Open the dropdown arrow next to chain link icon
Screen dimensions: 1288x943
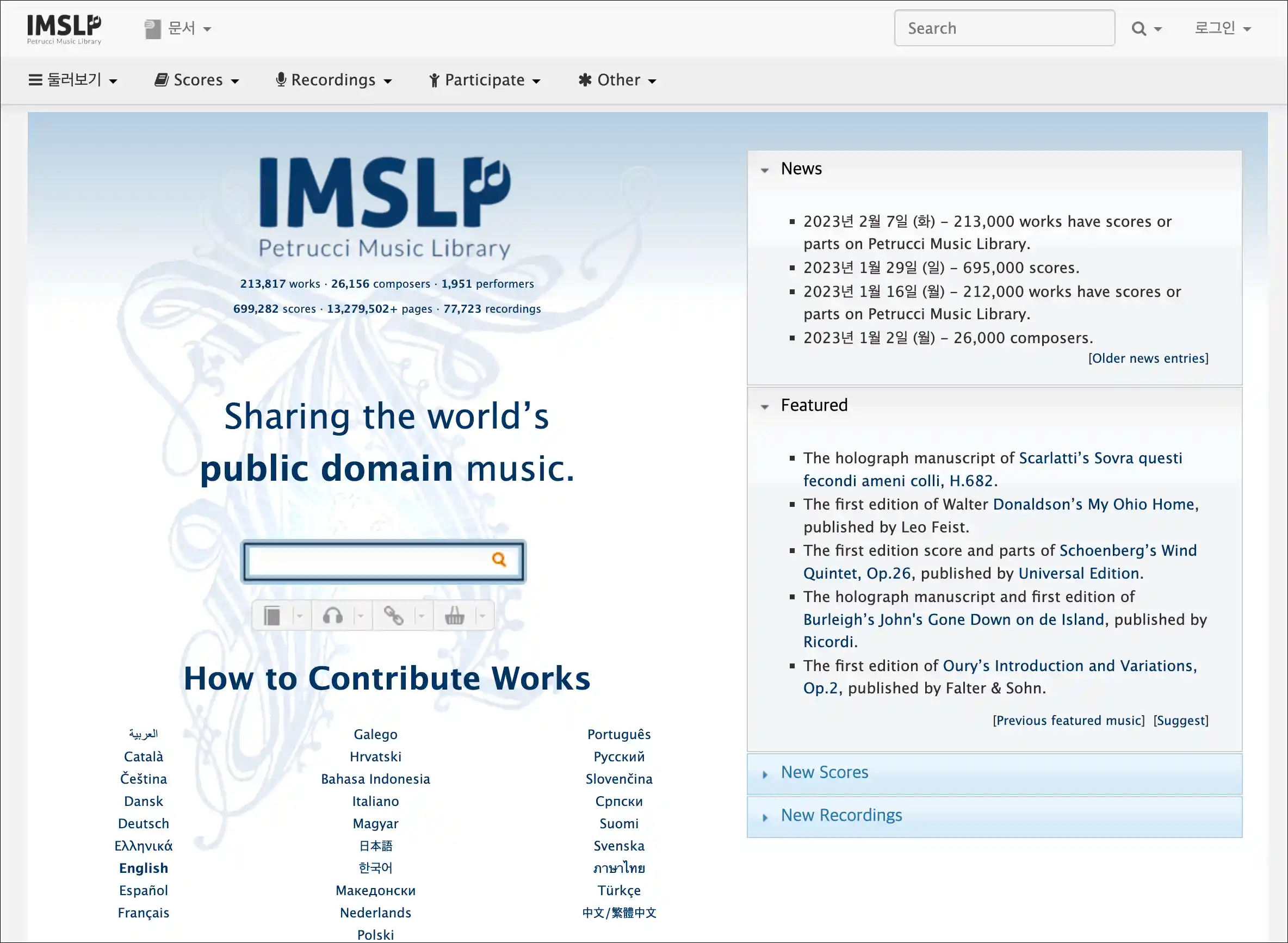(x=422, y=616)
